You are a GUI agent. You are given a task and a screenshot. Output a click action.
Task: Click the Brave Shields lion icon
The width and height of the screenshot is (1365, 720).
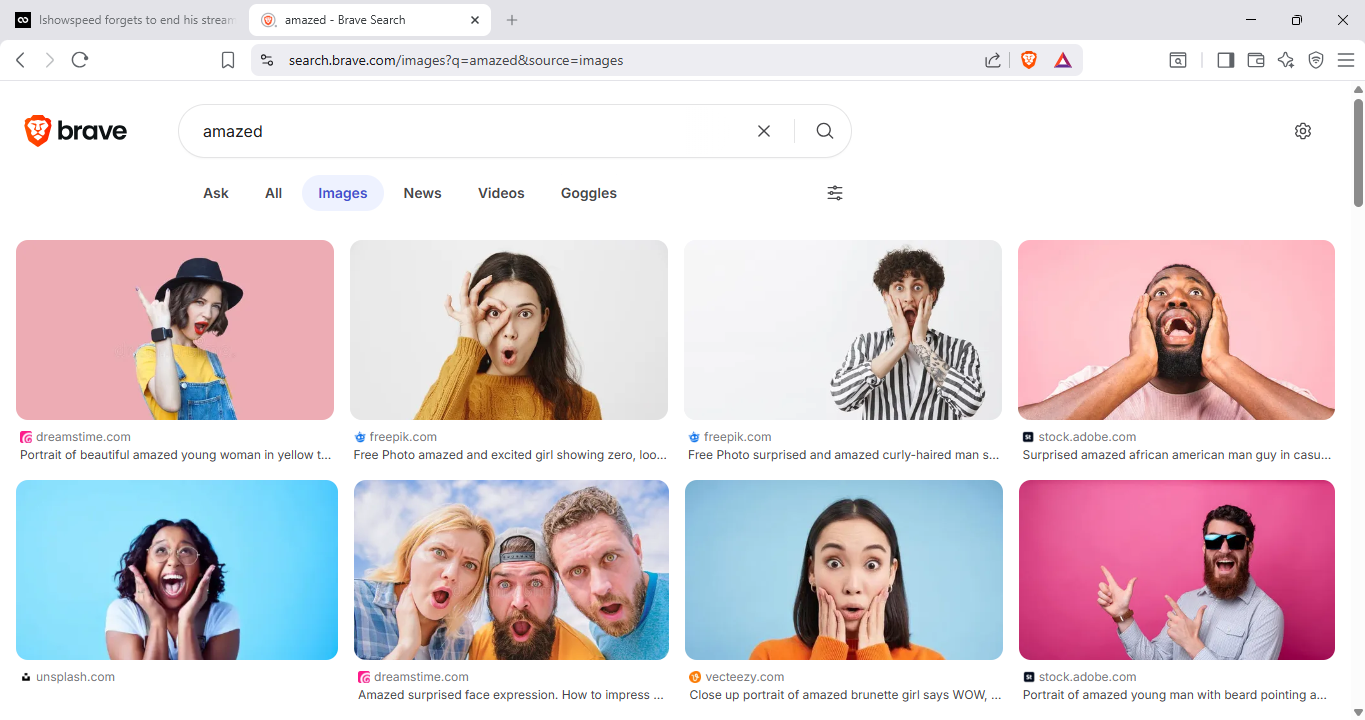[x=1029, y=60]
